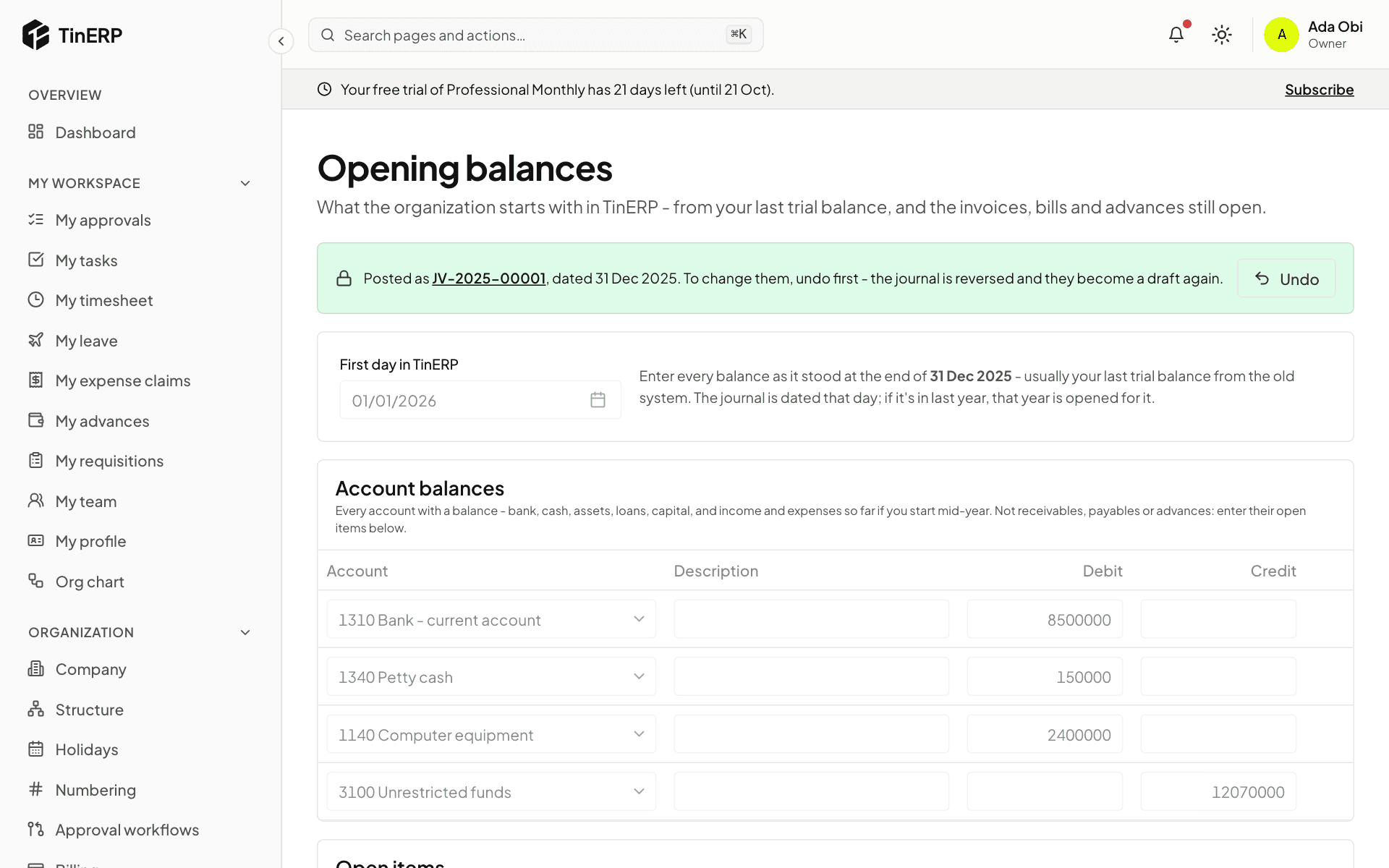The height and width of the screenshot is (868, 1389).
Task: Collapse the sidebar with the arrow button
Action: pos(281,41)
